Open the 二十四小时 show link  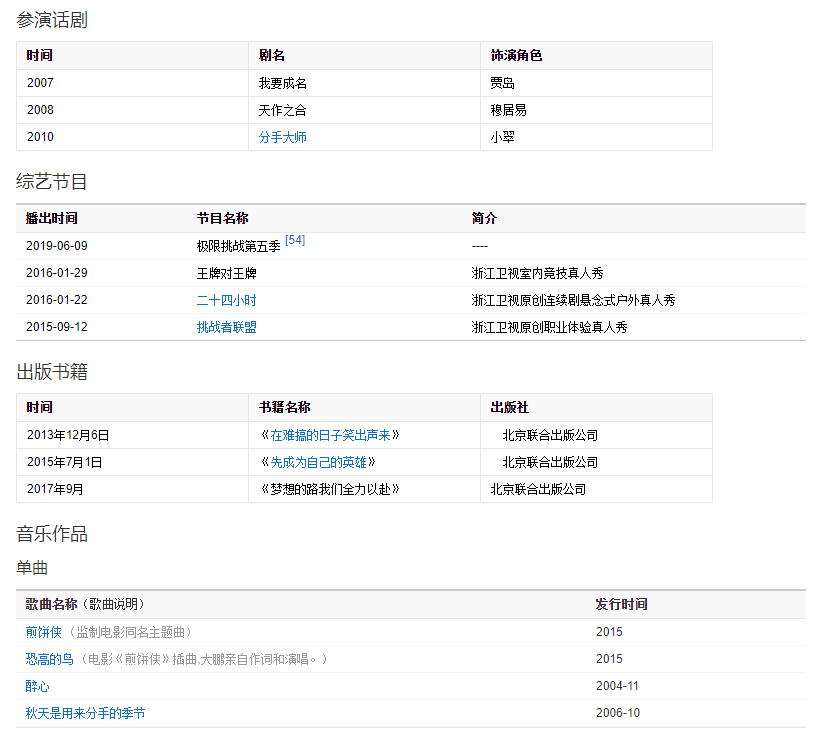[226, 300]
